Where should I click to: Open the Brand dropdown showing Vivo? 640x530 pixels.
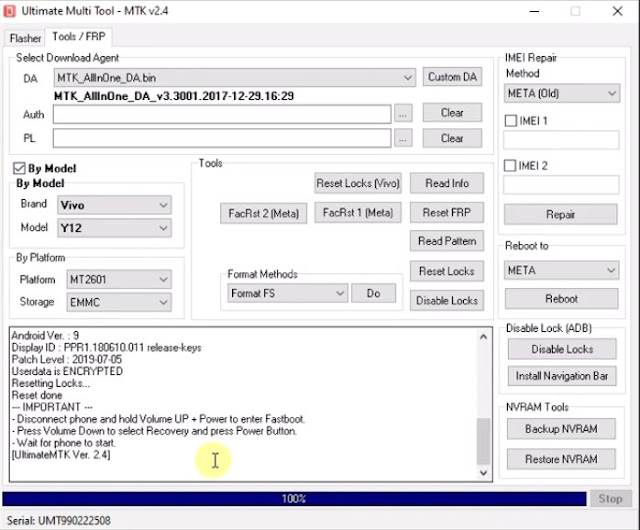115,205
